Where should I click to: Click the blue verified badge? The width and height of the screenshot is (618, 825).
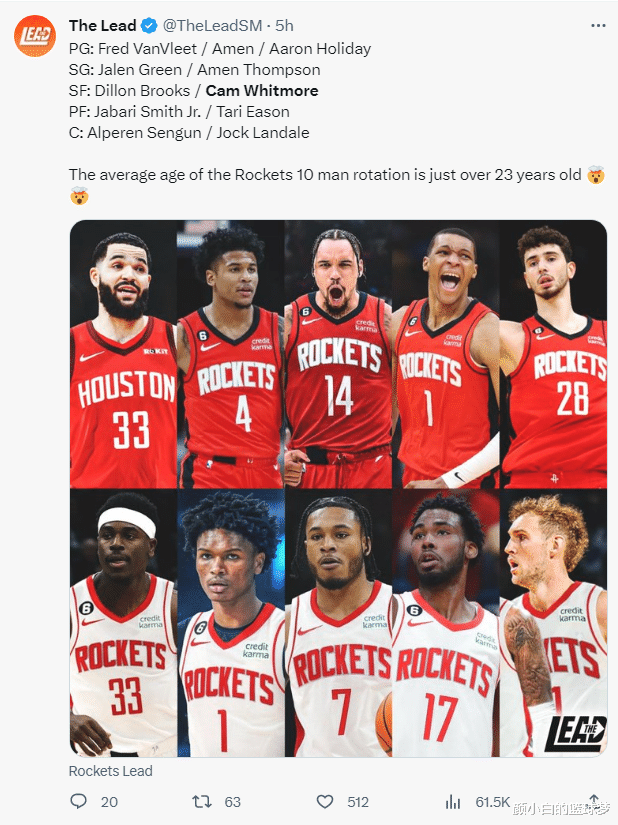tap(149, 25)
